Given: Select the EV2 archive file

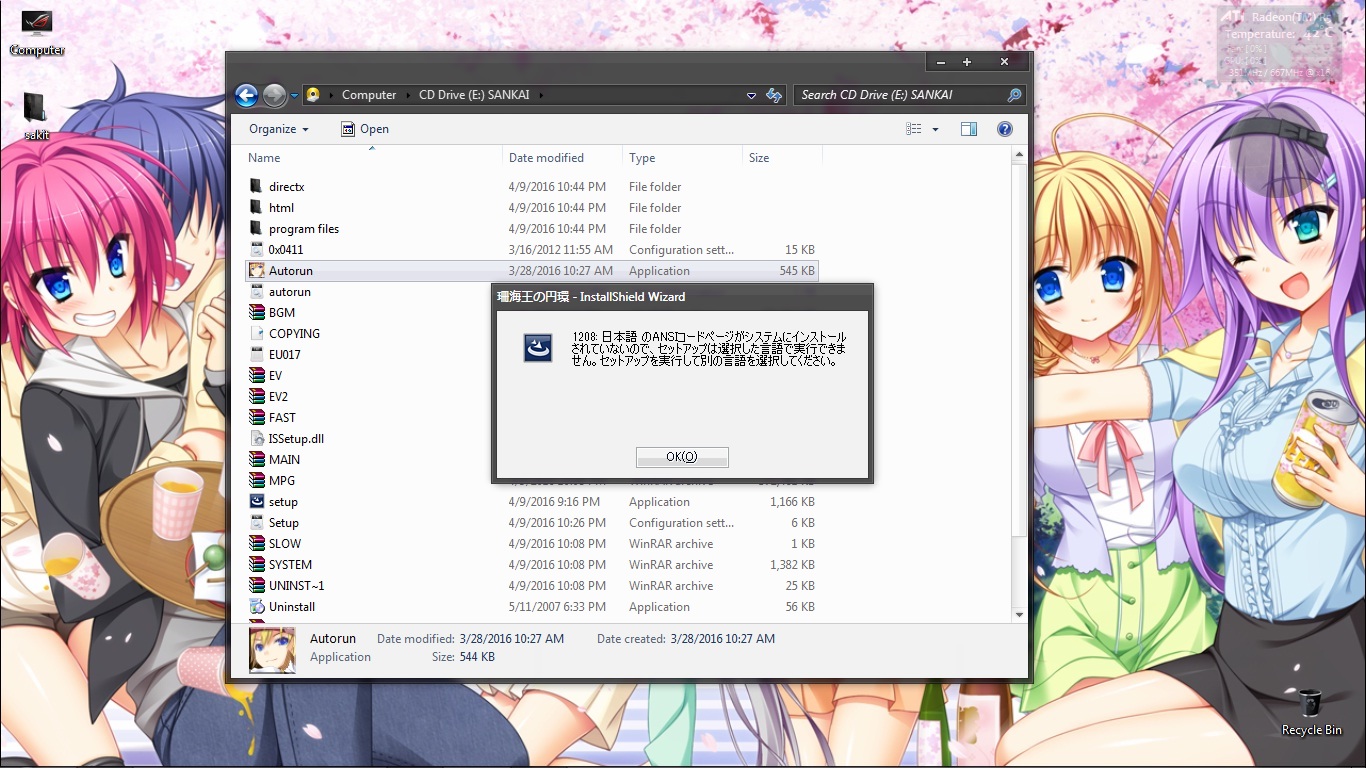Looking at the screenshot, I should (278, 397).
